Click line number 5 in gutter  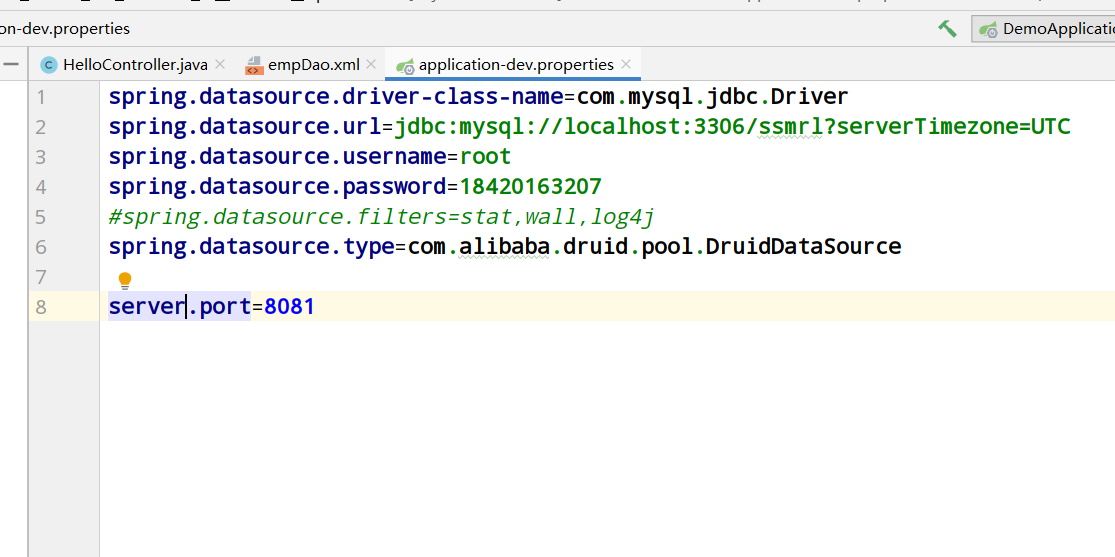point(41,216)
